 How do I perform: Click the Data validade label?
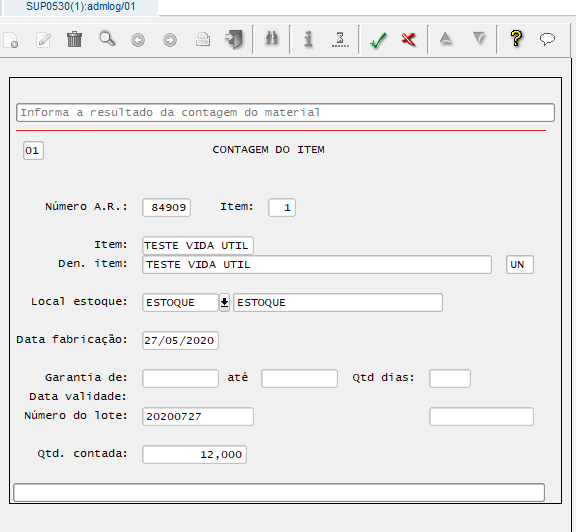78,396
